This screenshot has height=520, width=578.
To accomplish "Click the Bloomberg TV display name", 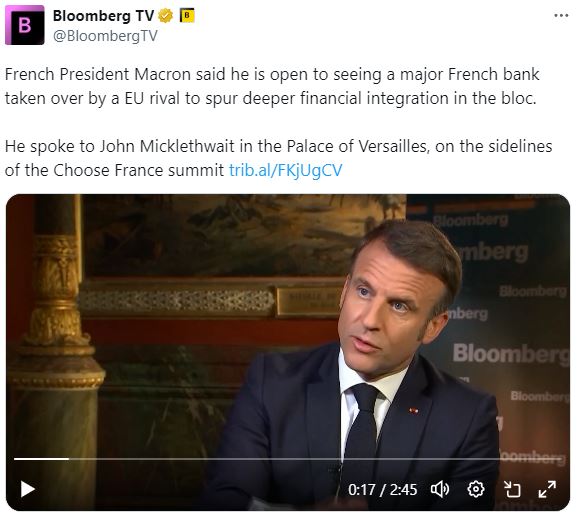I will tap(103, 16).
